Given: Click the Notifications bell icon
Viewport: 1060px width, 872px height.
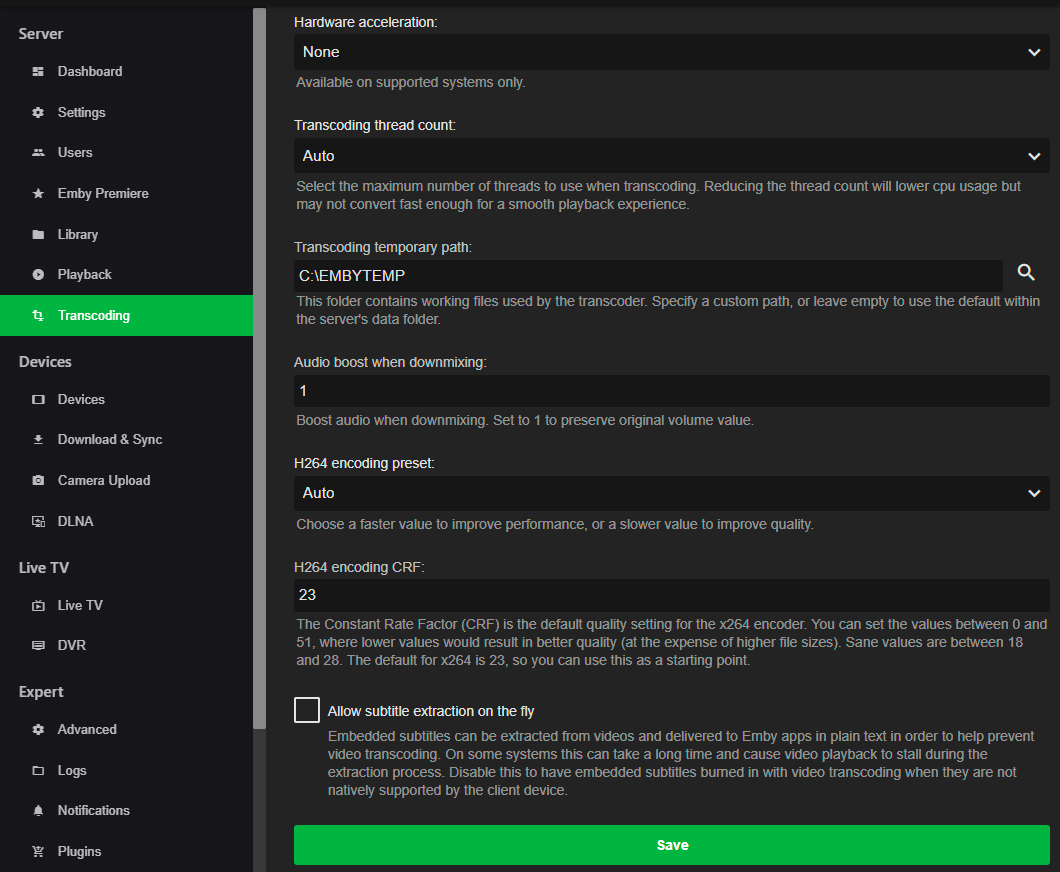Looking at the screenshot, I should tap(38, 811).
